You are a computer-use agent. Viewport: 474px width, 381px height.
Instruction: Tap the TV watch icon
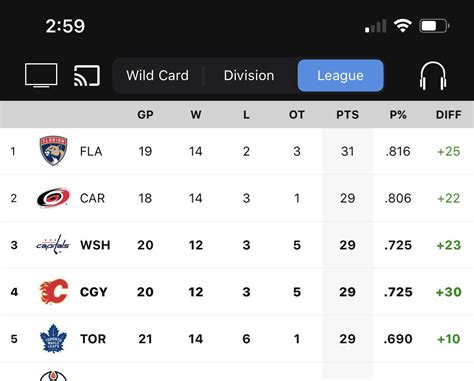tap(41, 75)
